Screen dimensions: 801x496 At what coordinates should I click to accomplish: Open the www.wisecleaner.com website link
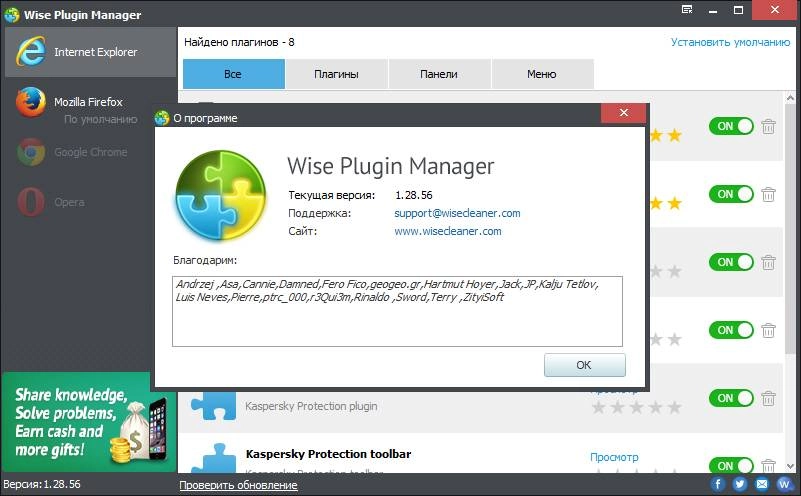(447, 231)
